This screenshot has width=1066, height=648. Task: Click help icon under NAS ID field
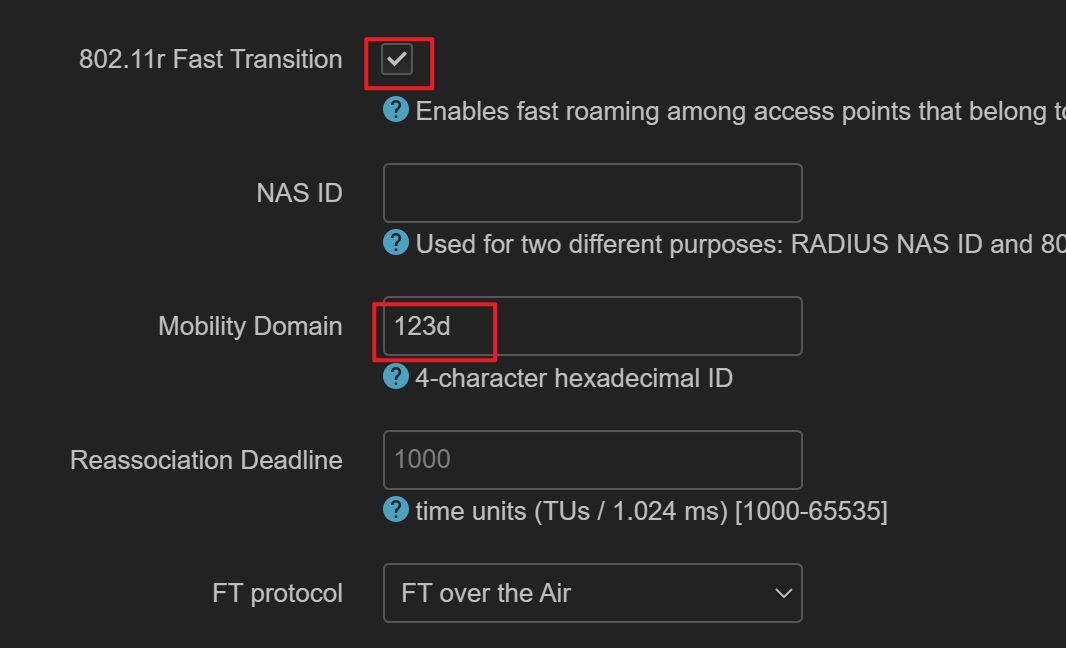click(396, 242)
